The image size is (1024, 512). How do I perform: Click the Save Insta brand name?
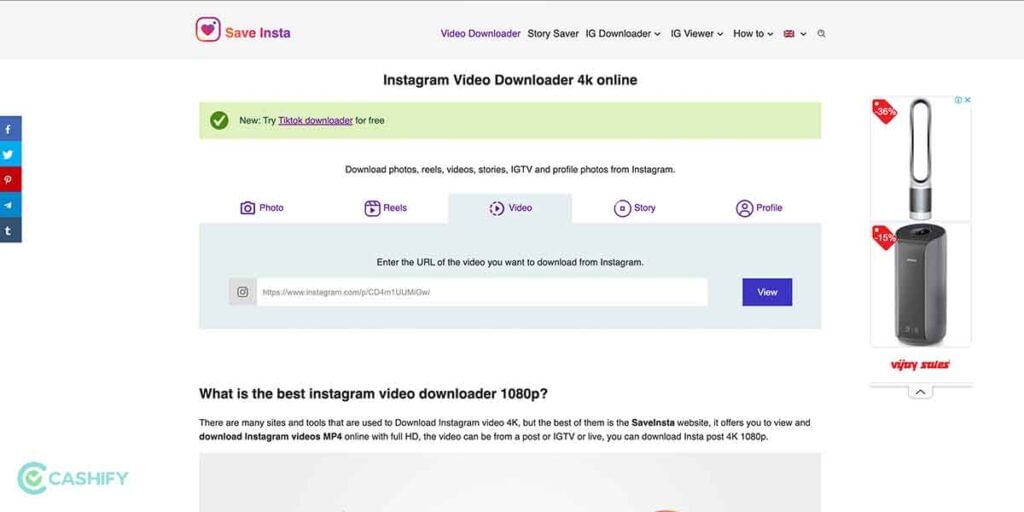click(258, 33)
